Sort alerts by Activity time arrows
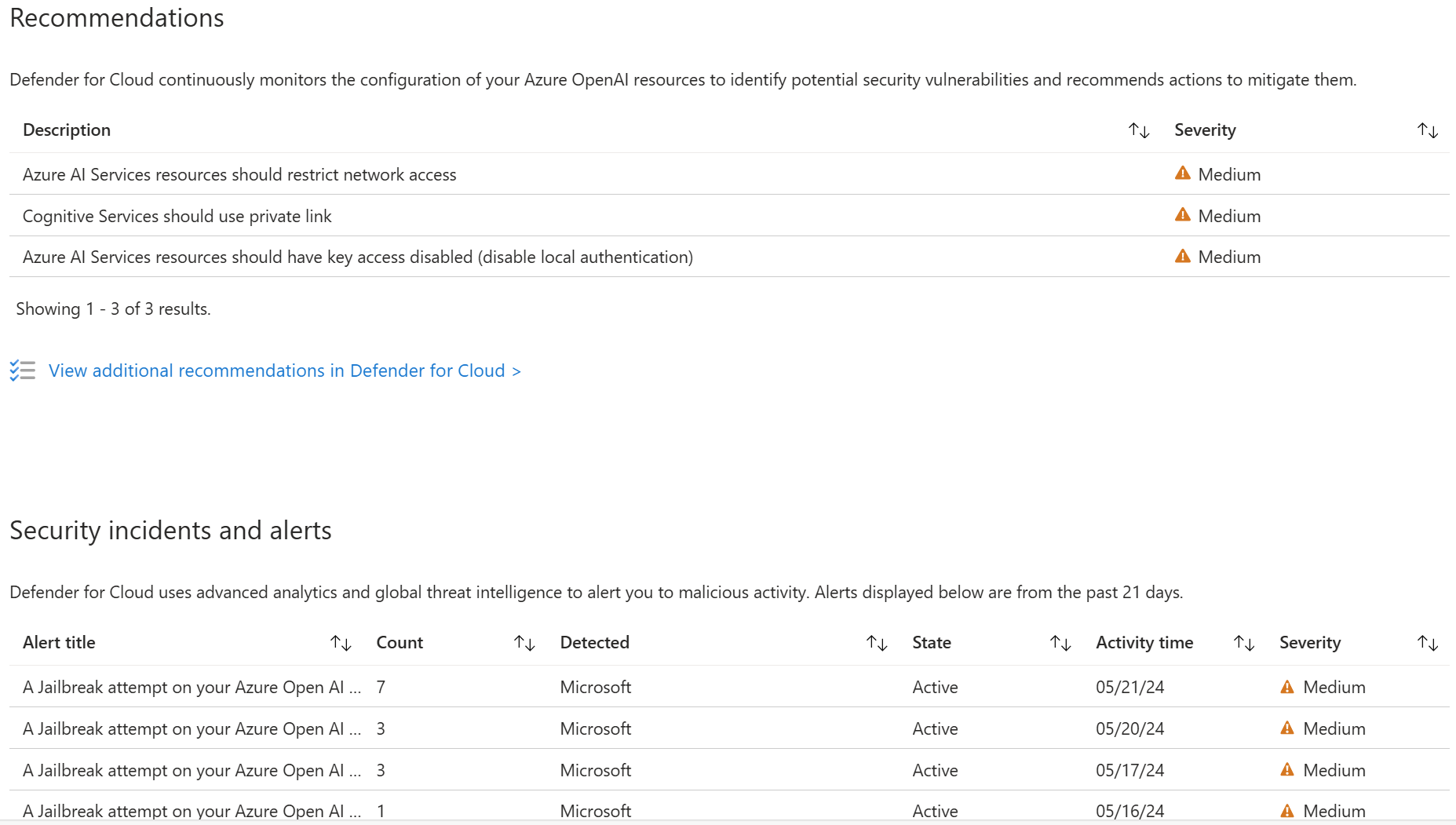 point(1244,643)
